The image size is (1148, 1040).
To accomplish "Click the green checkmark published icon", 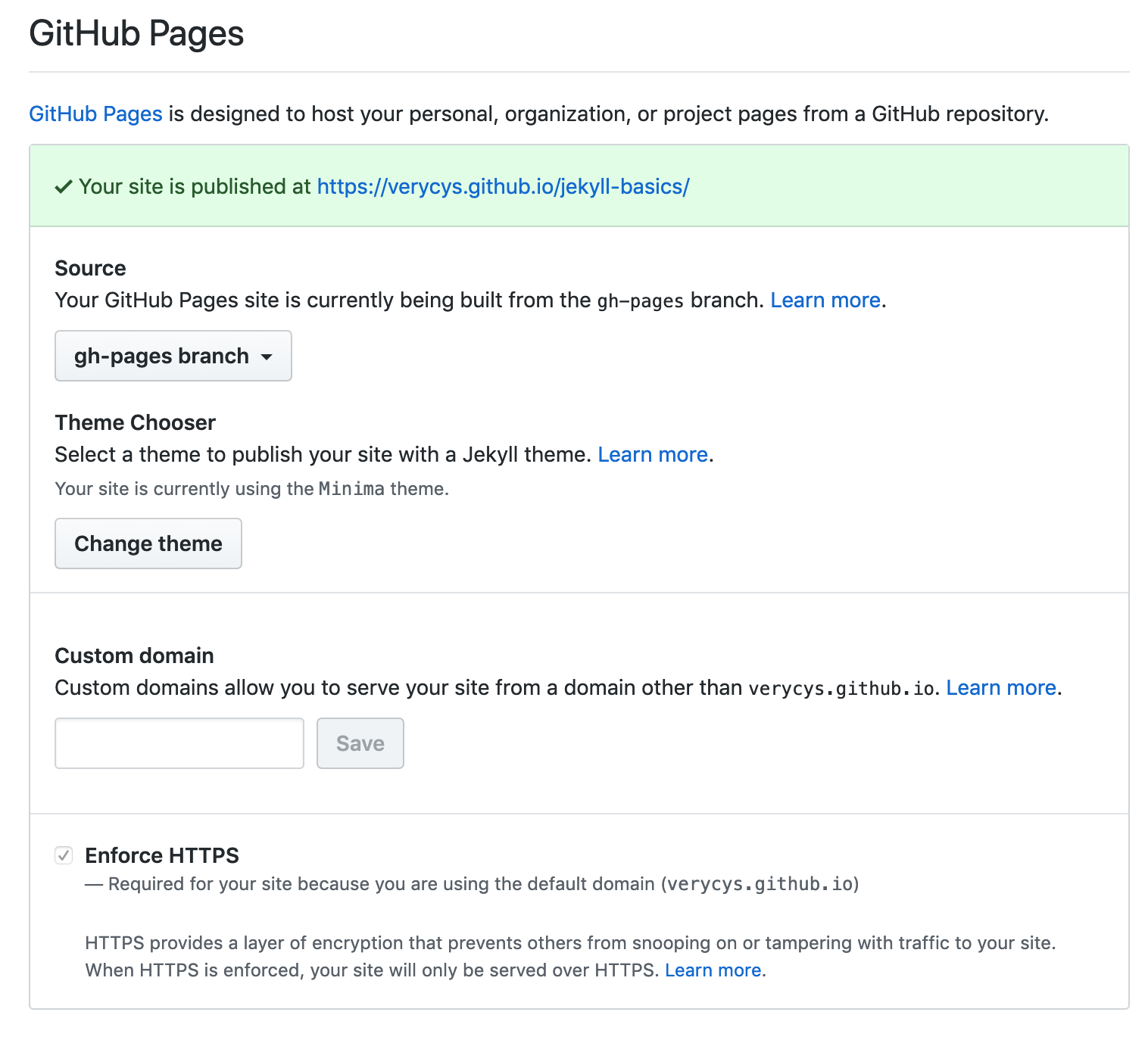I will pos(64,187).
